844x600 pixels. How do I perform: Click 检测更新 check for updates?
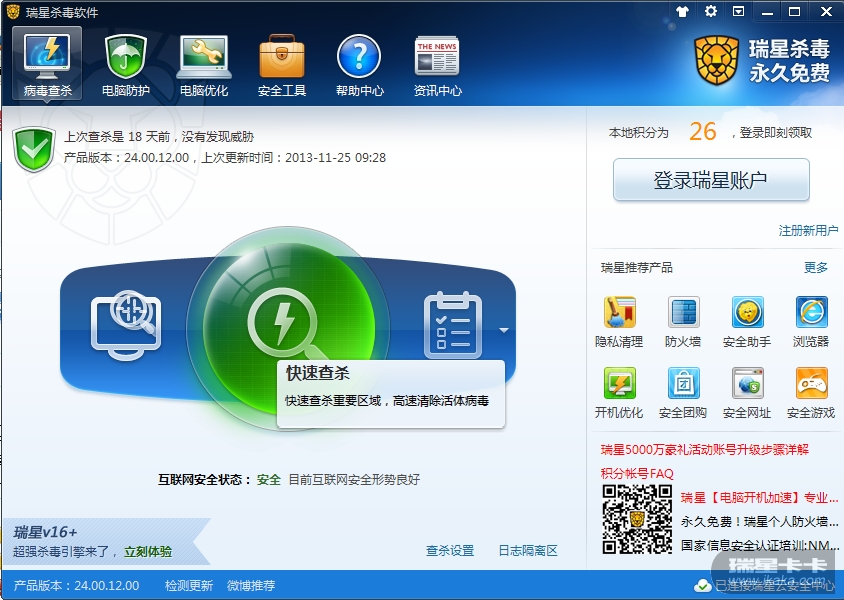189,585
